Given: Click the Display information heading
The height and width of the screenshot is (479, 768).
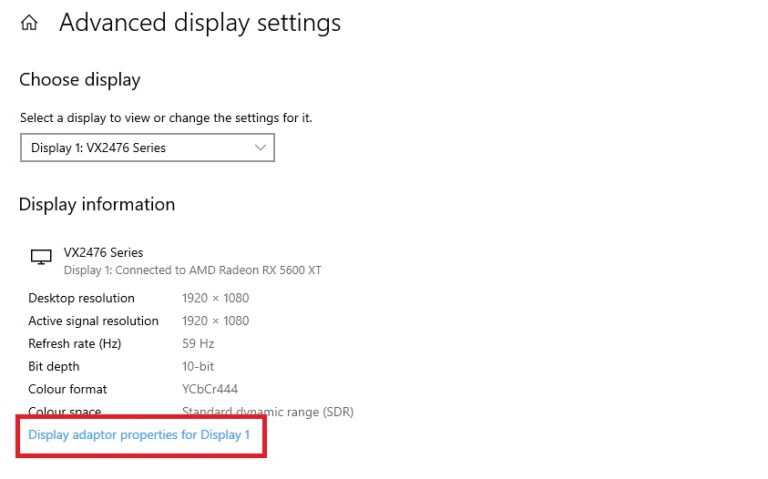Looking at the screenshot, I should (97, 205).
